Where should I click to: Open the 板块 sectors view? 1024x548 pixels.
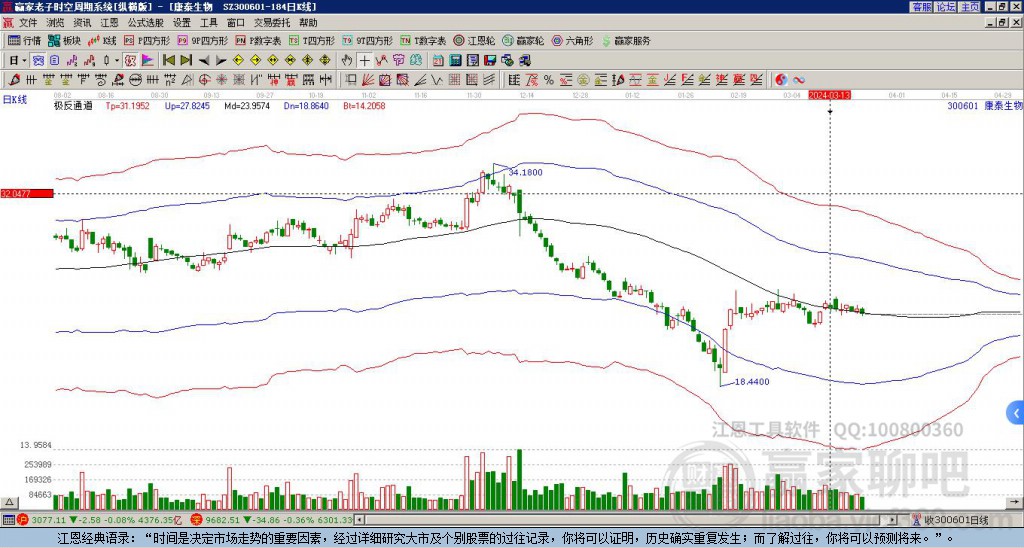point(64,40)
